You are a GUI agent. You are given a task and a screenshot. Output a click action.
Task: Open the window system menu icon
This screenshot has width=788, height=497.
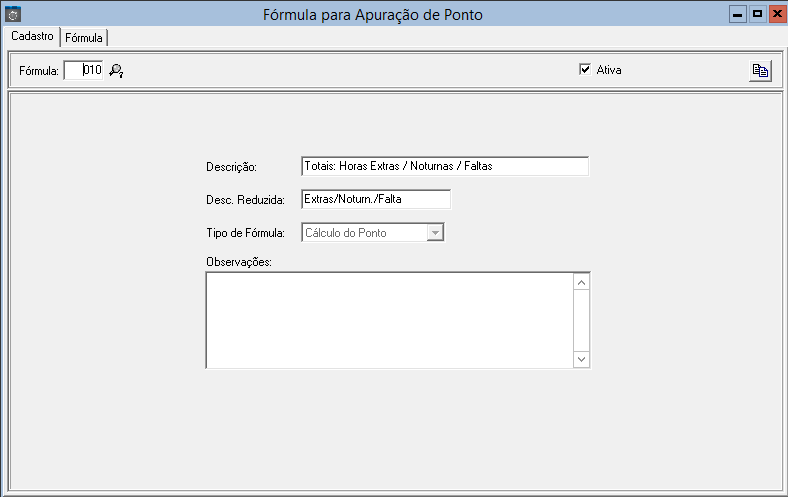coord(13,15)
